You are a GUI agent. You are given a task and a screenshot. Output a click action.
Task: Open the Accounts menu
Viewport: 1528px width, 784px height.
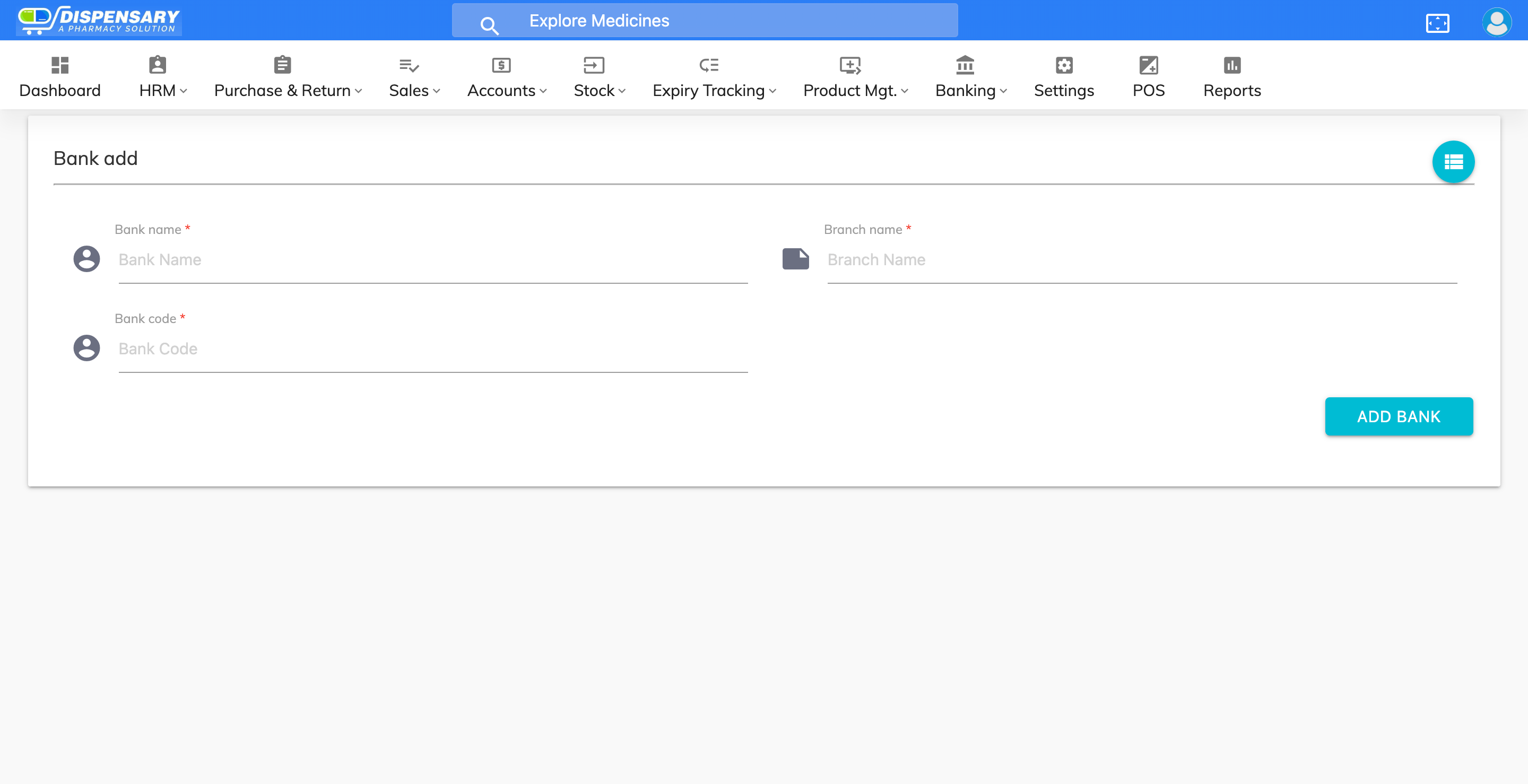pyautogui.click(x=507, y=90)
